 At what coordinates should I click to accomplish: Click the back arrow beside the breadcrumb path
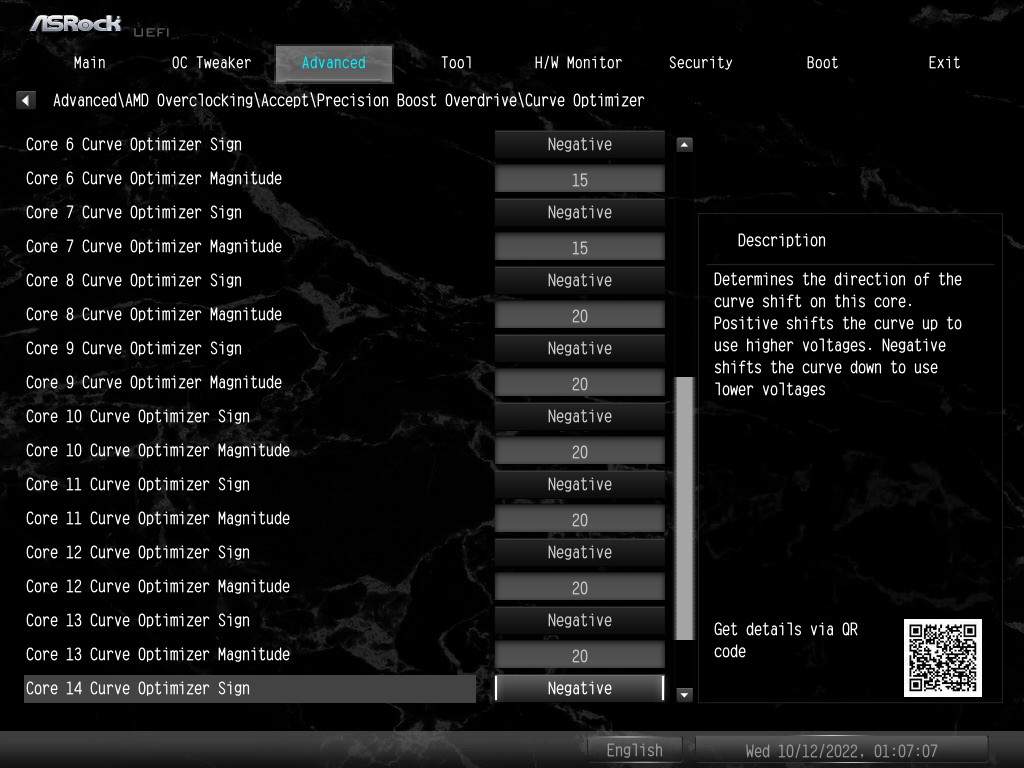(x=25, y=101)
